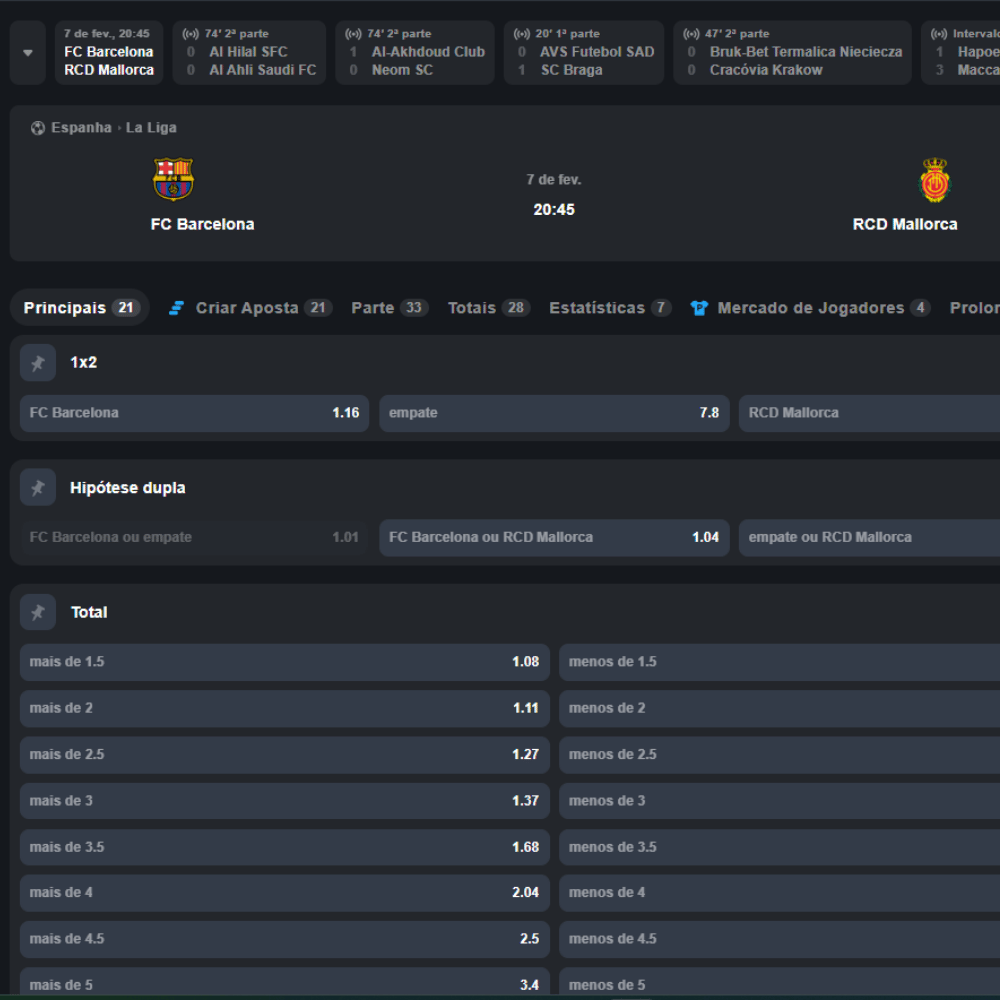Open the Espanha breadcrumb link

click(81, 128)
